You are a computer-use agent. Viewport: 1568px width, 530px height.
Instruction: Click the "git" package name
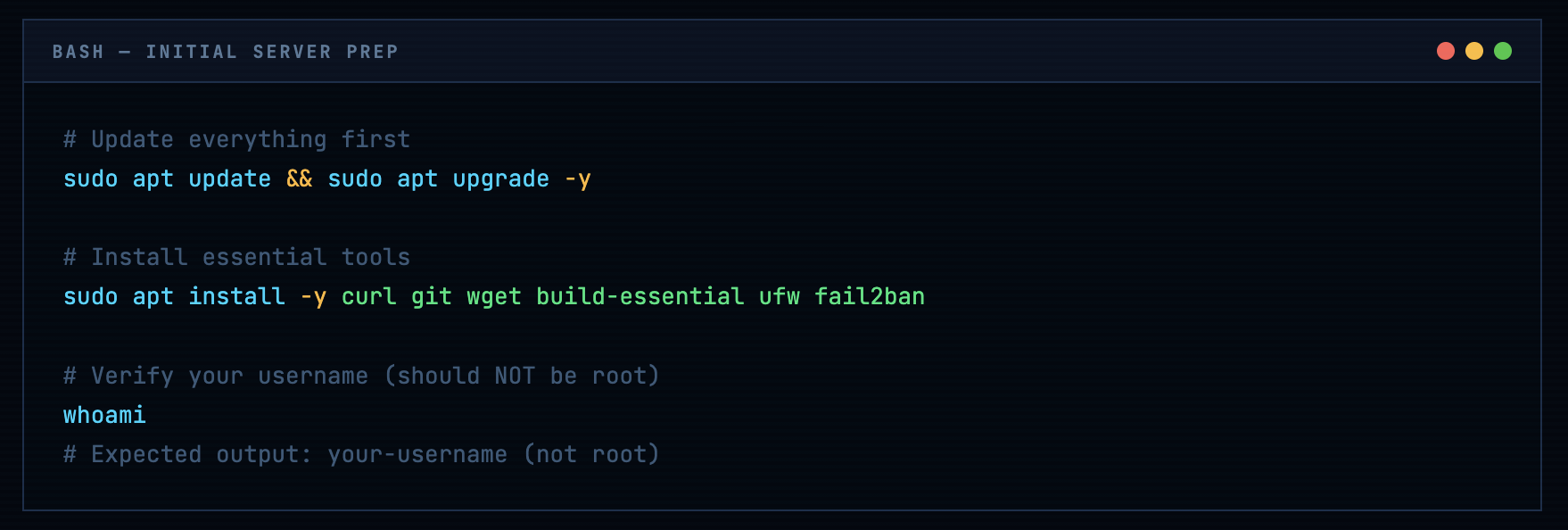pyautogui.click(x=431, y=296)
